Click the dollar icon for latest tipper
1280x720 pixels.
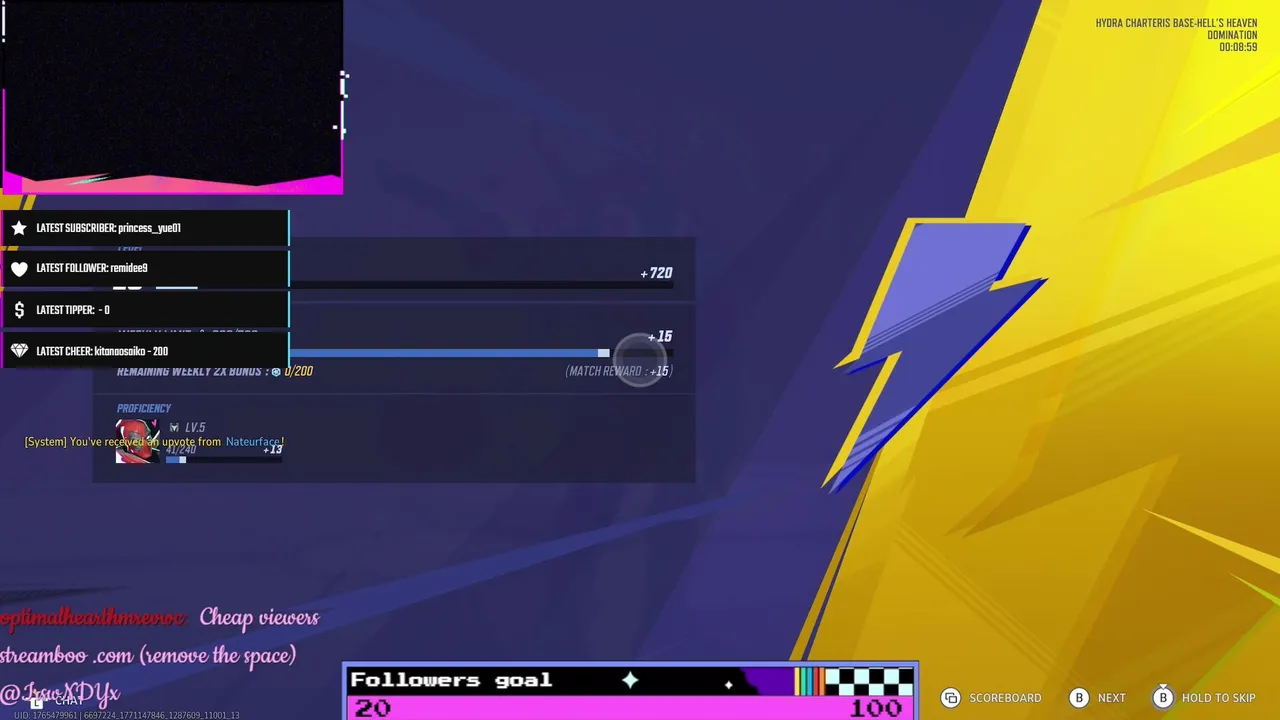19,310
